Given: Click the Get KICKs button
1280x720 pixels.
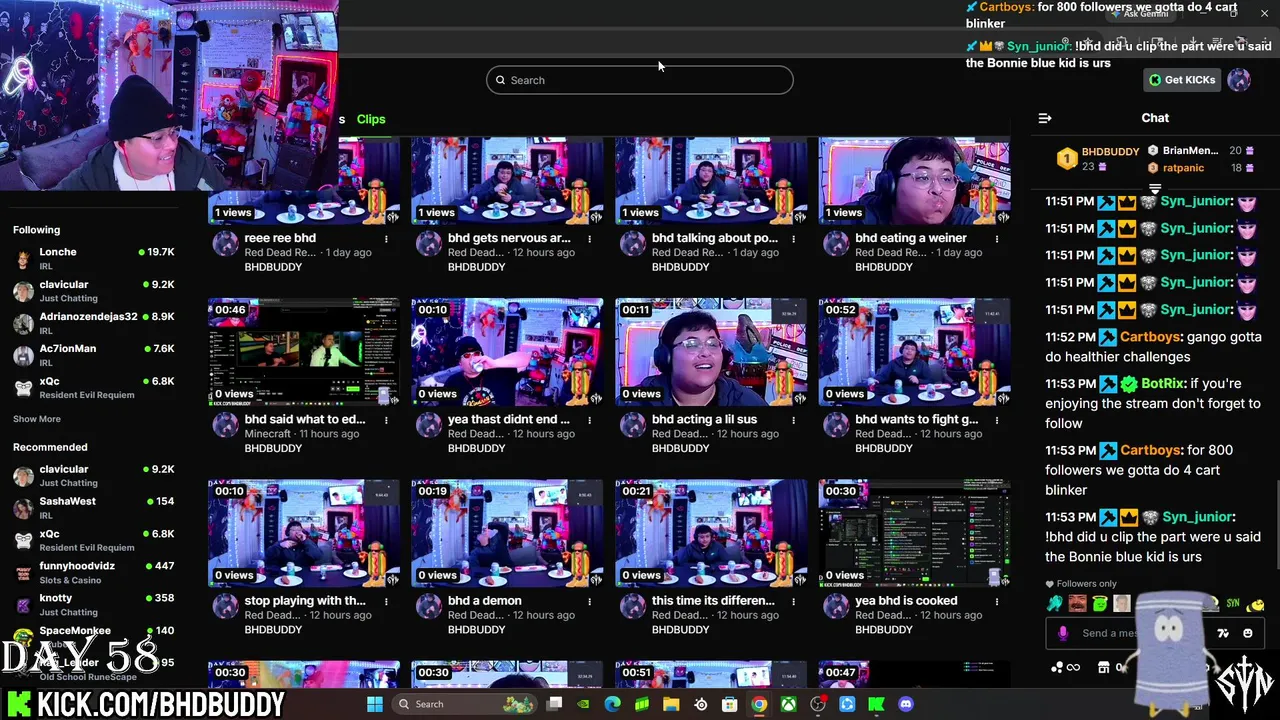Looking at the screenshot, I should [1181, 80].
